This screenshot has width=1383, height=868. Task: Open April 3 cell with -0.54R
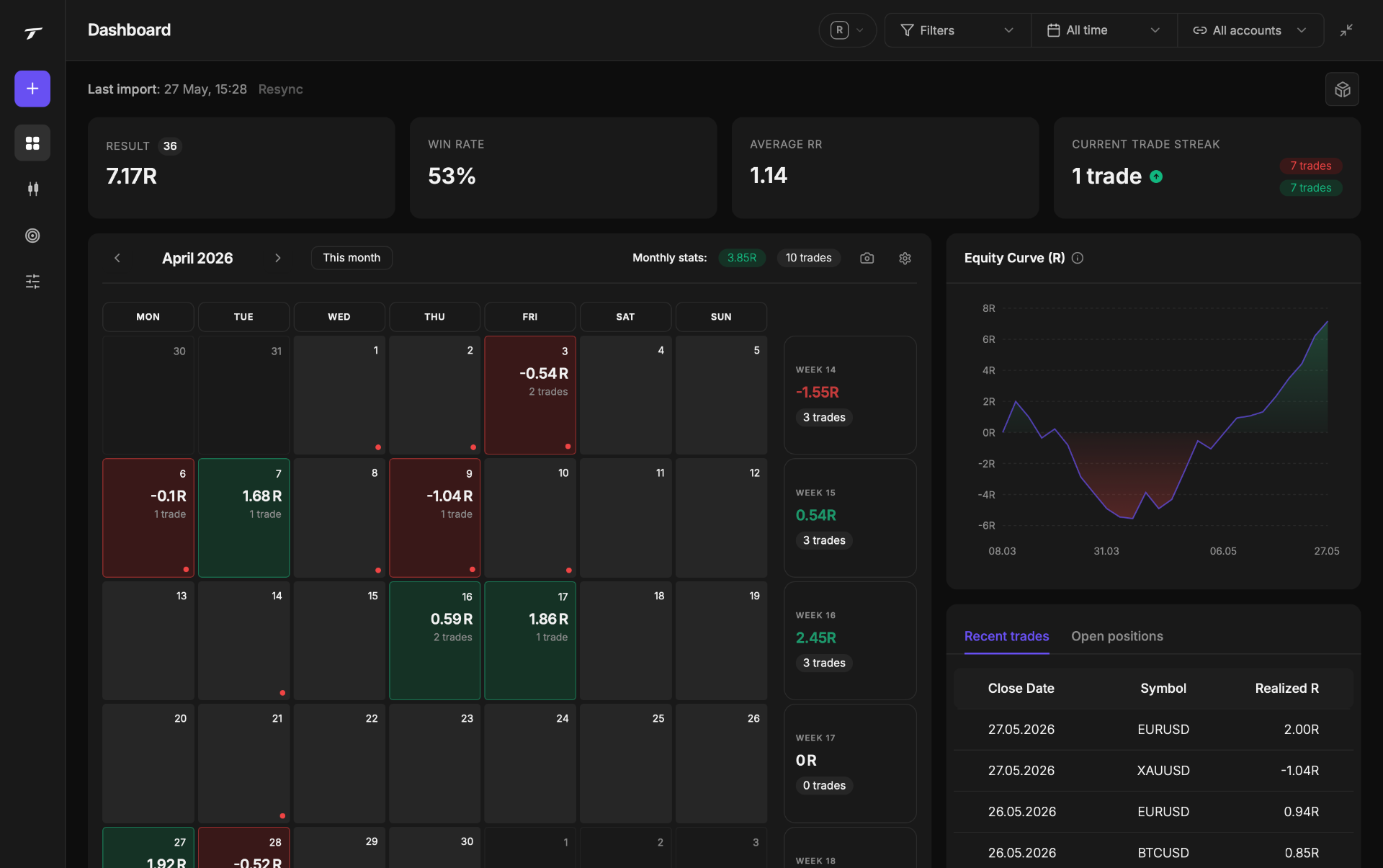click(x=530, y=395)
